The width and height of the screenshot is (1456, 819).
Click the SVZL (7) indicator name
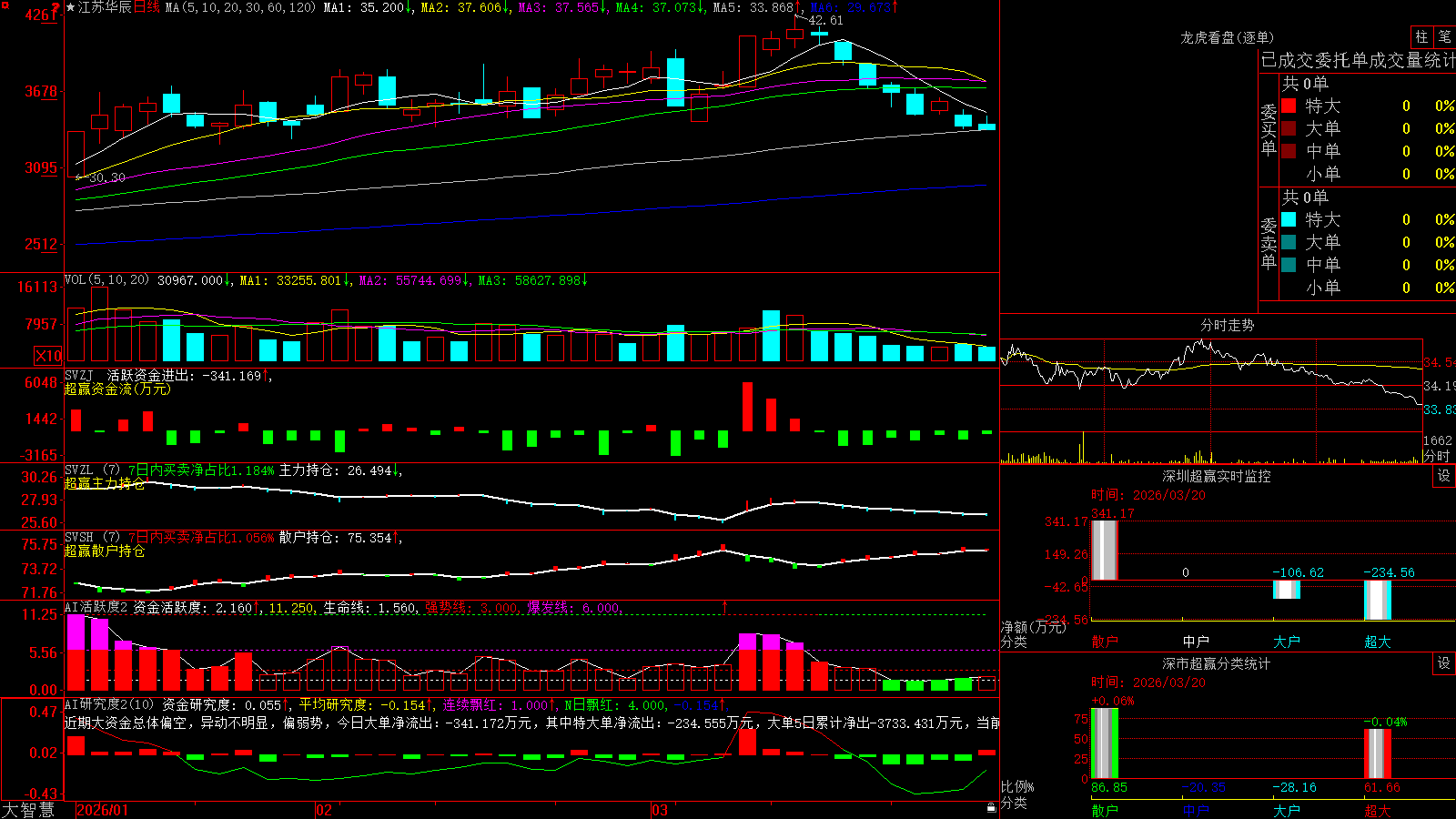[x=92, y=470]
